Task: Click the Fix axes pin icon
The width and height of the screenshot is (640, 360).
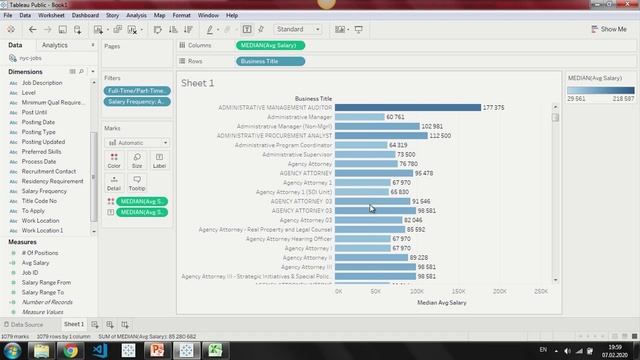Action: (x=261, y=29)
